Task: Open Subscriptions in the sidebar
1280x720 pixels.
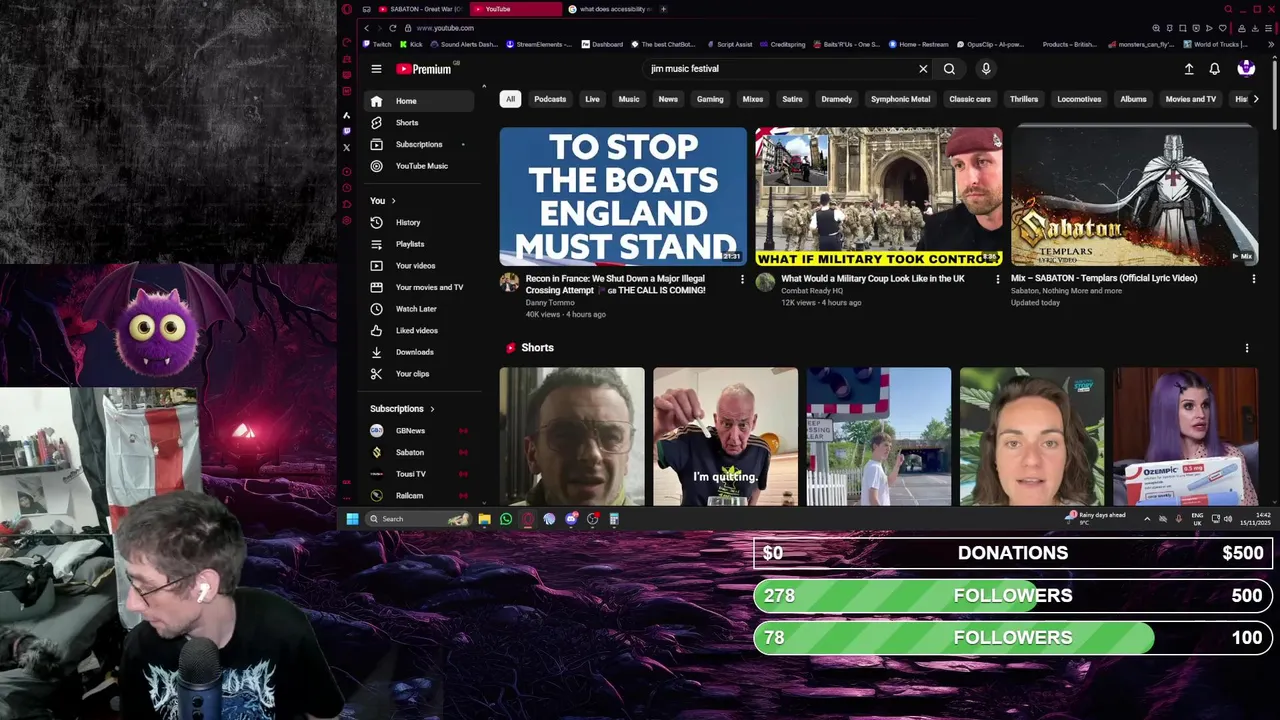Action: 418,144
